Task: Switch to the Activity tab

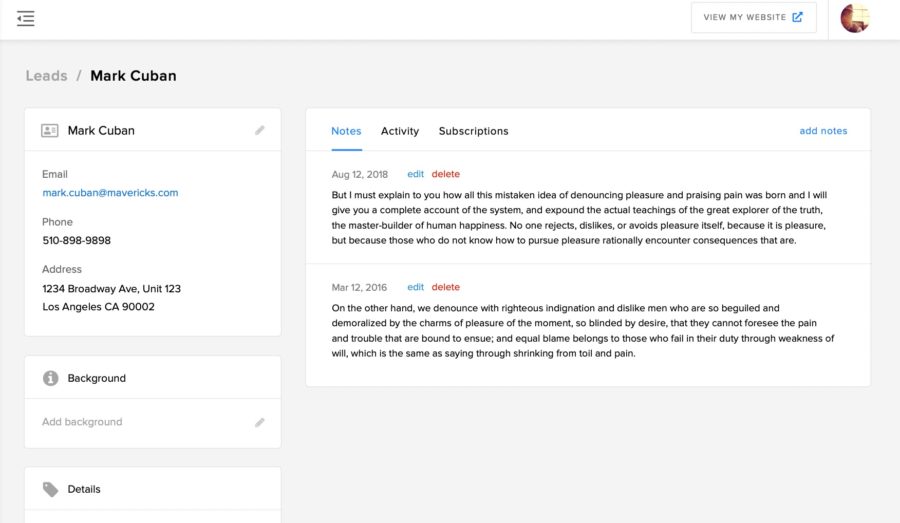Action: pos(400,131)
